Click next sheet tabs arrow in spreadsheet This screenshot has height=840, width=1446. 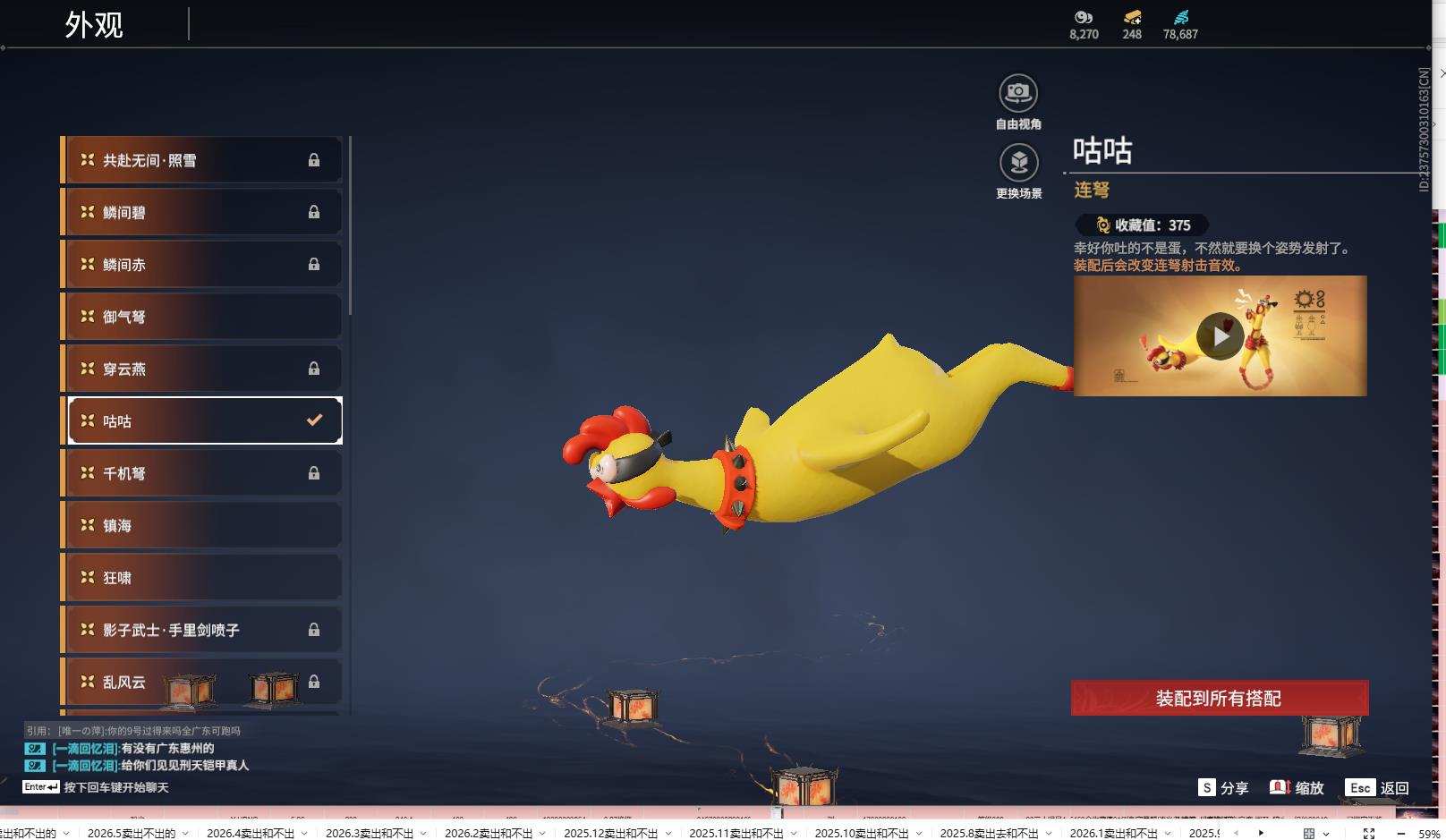click(x=1262, y=833)
